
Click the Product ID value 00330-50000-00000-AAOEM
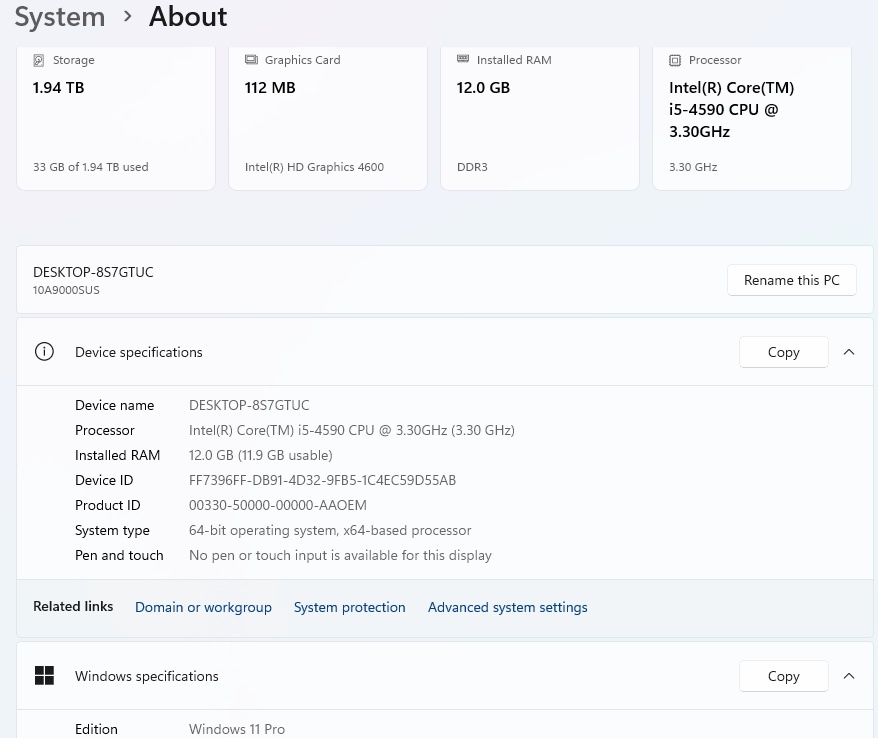point(278,505)
